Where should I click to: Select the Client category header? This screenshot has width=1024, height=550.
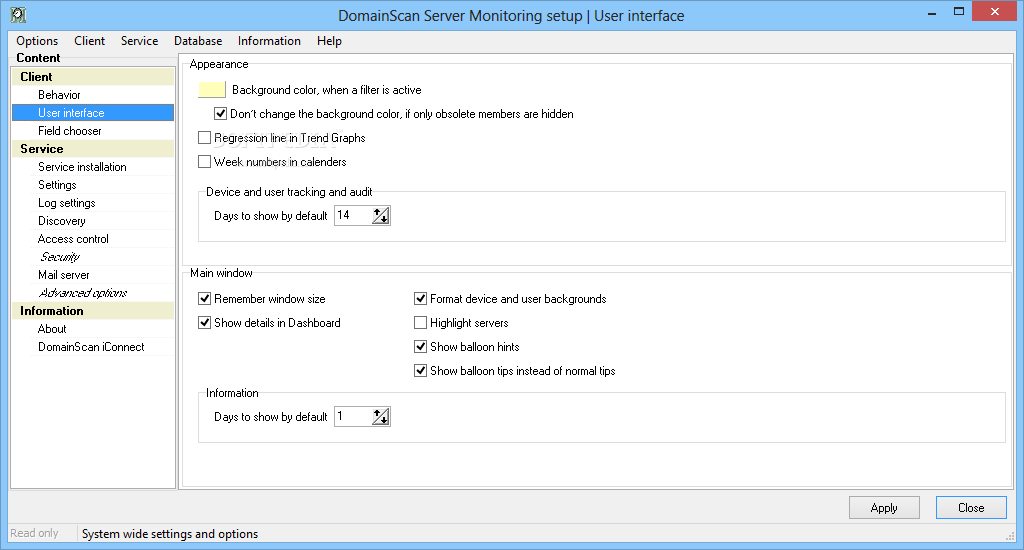pos(93,76)
